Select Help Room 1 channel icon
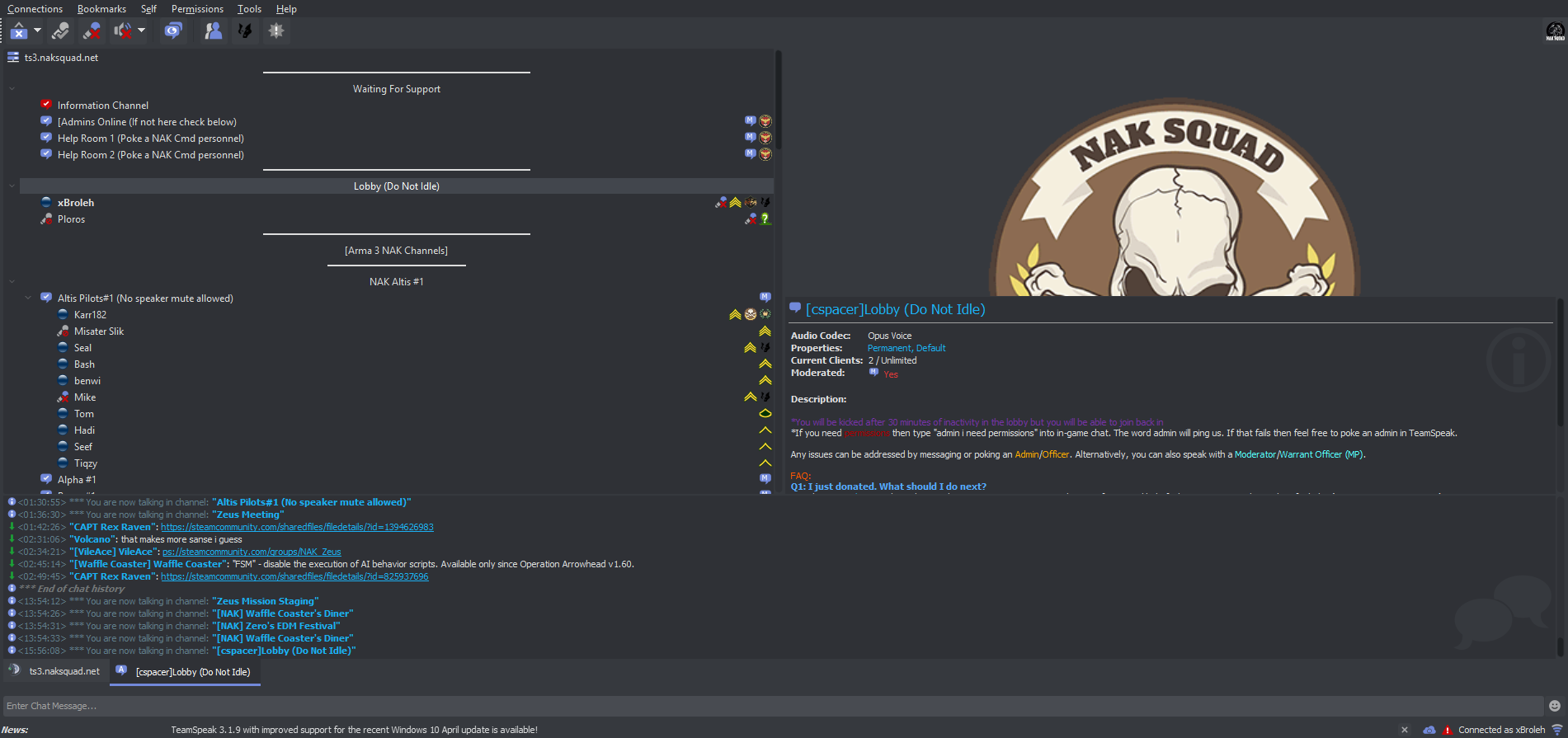This screenshot has width=1568, height=738. pyautogui.click(x=46, y=138)
